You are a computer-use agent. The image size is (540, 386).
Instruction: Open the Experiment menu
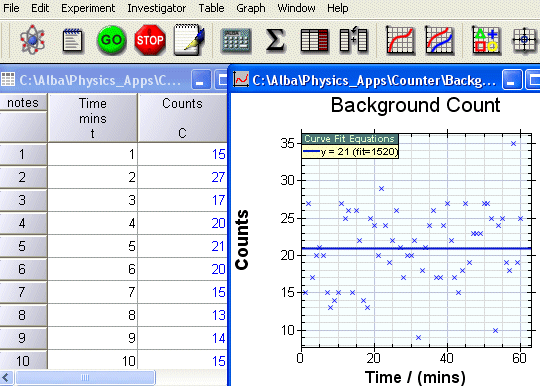pos(88,8)
